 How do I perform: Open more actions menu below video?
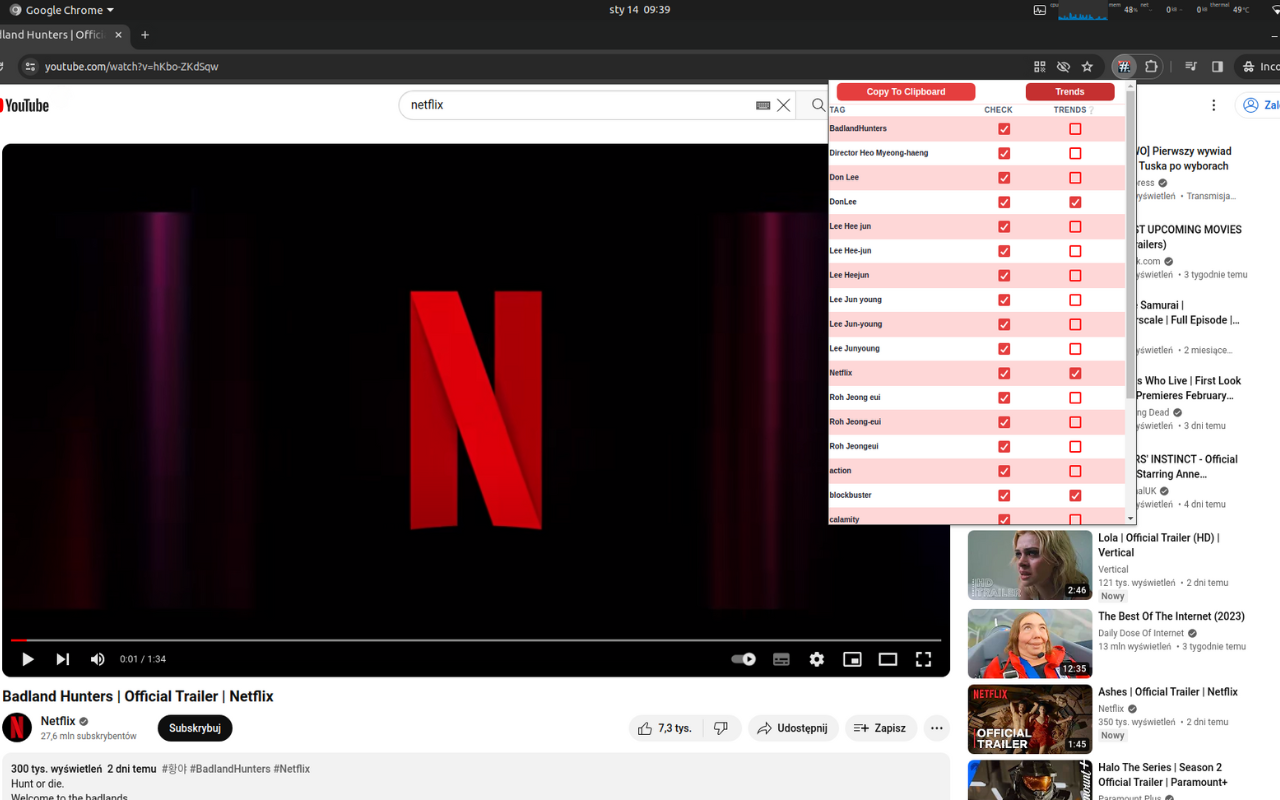936,728
